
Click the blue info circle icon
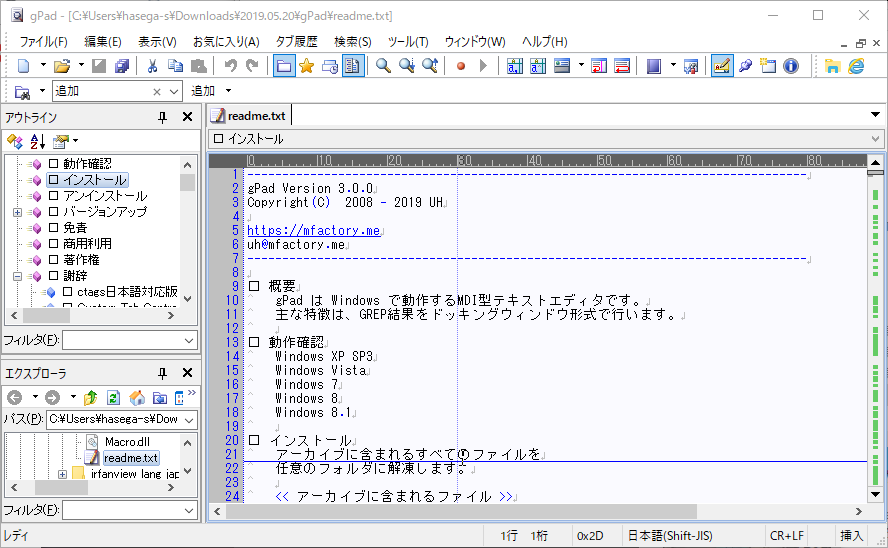(791, 66)
